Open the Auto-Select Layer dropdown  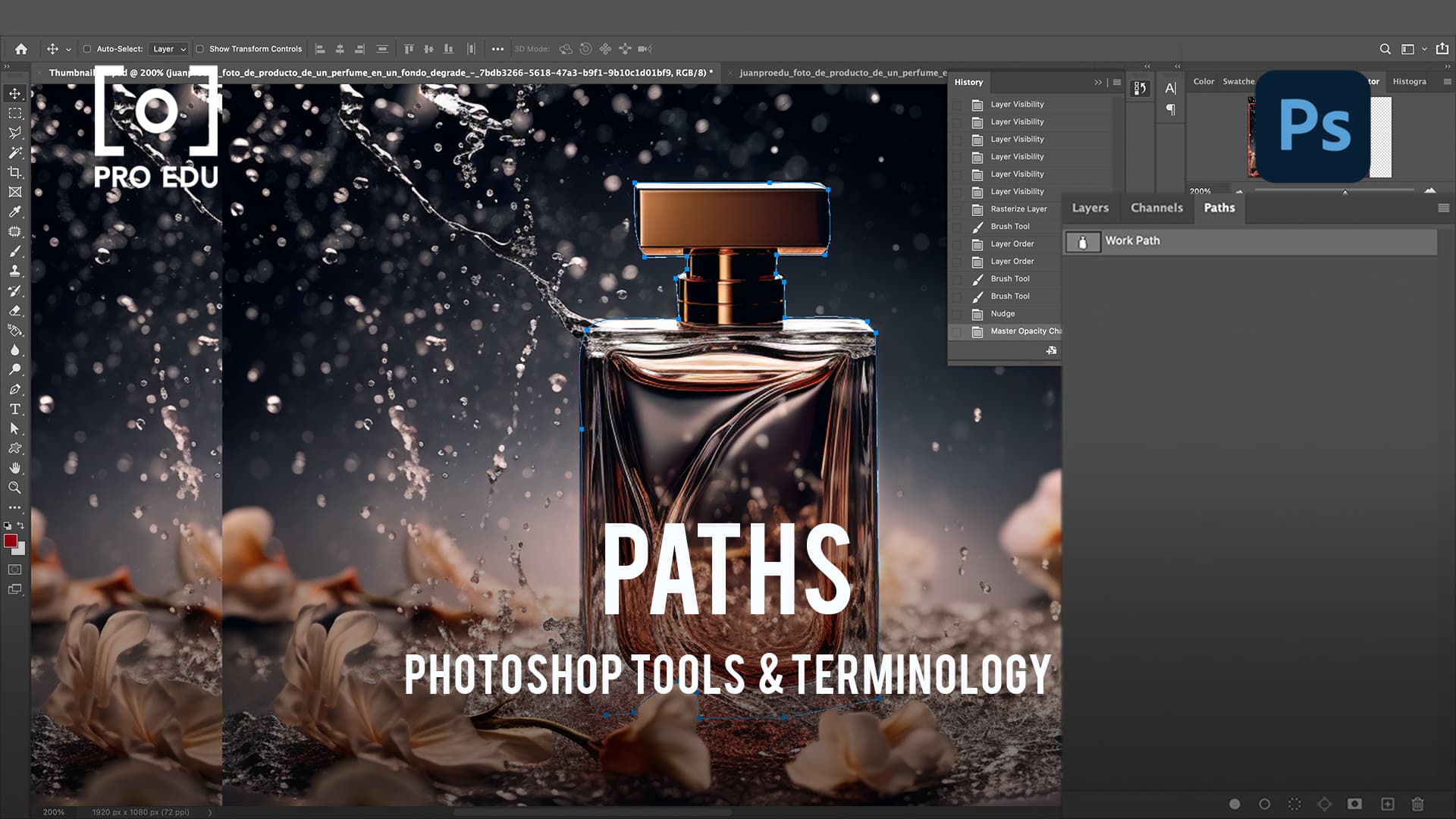[x=168, y=49]
